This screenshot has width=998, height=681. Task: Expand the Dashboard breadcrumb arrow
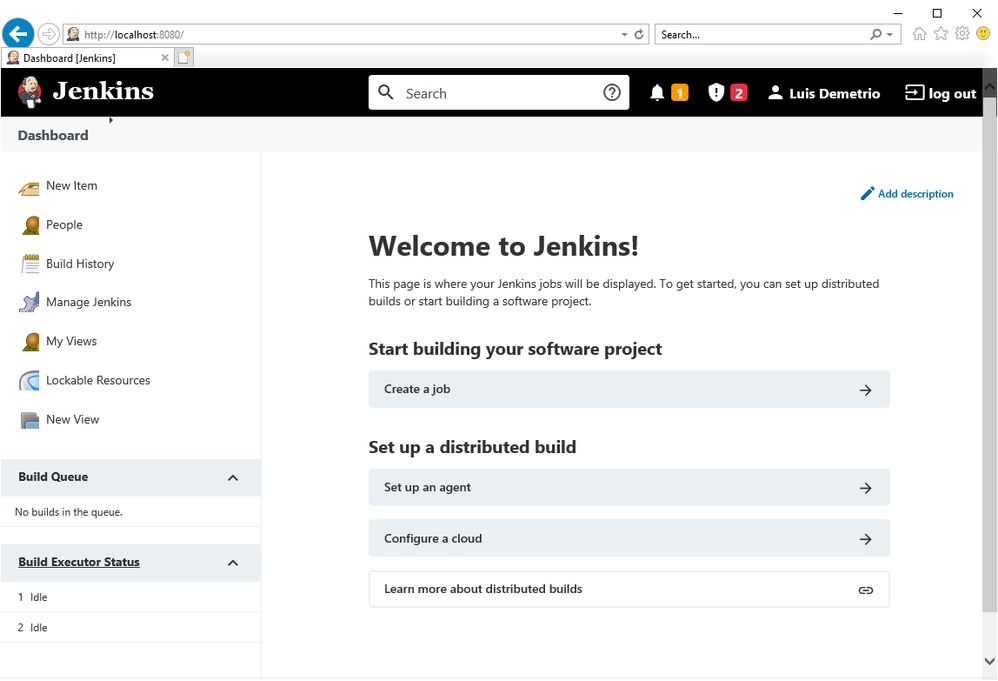[111, 120]
